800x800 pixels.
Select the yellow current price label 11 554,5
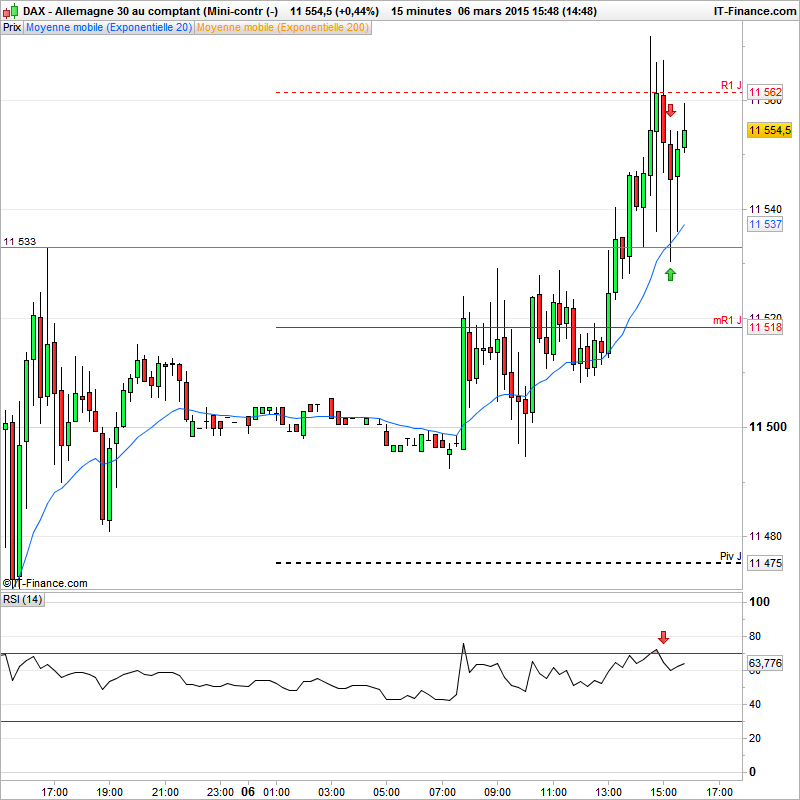pyautogui.click(x=769, y=130)
